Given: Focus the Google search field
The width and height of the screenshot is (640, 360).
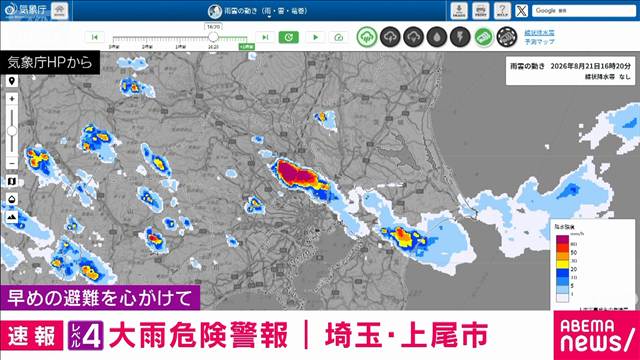Looking at the screenshot, I should point(584,11).
